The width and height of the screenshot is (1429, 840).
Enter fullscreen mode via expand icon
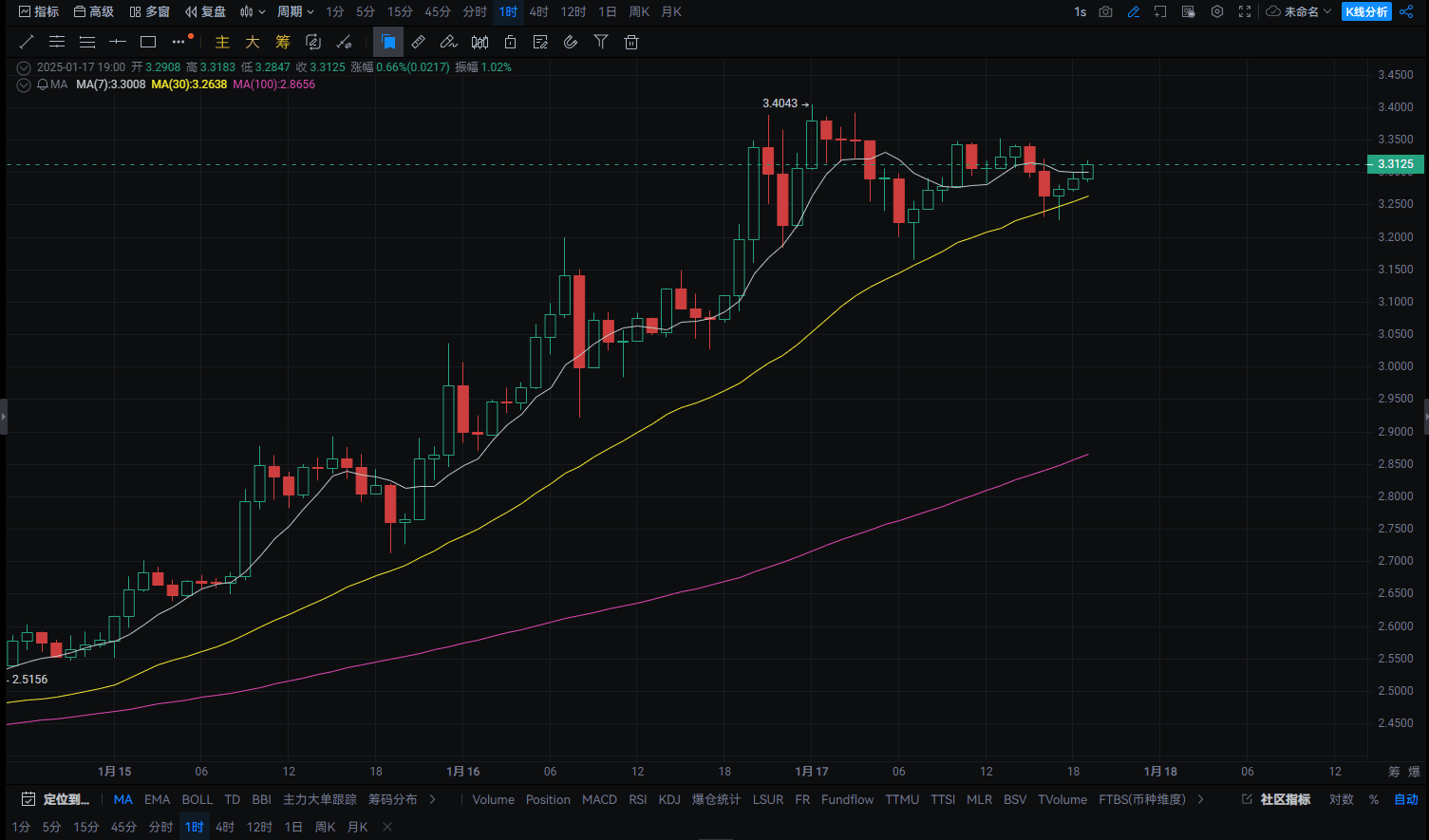point(1245,11)
